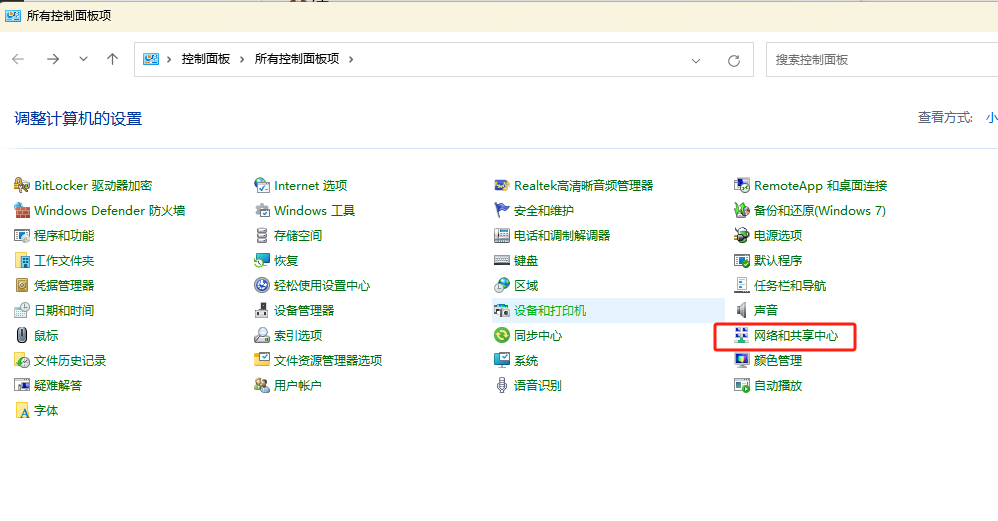This screenshot has width=998, height=521.
Task: Open the 设备管理器 link
Action: (x=304, y=311)
